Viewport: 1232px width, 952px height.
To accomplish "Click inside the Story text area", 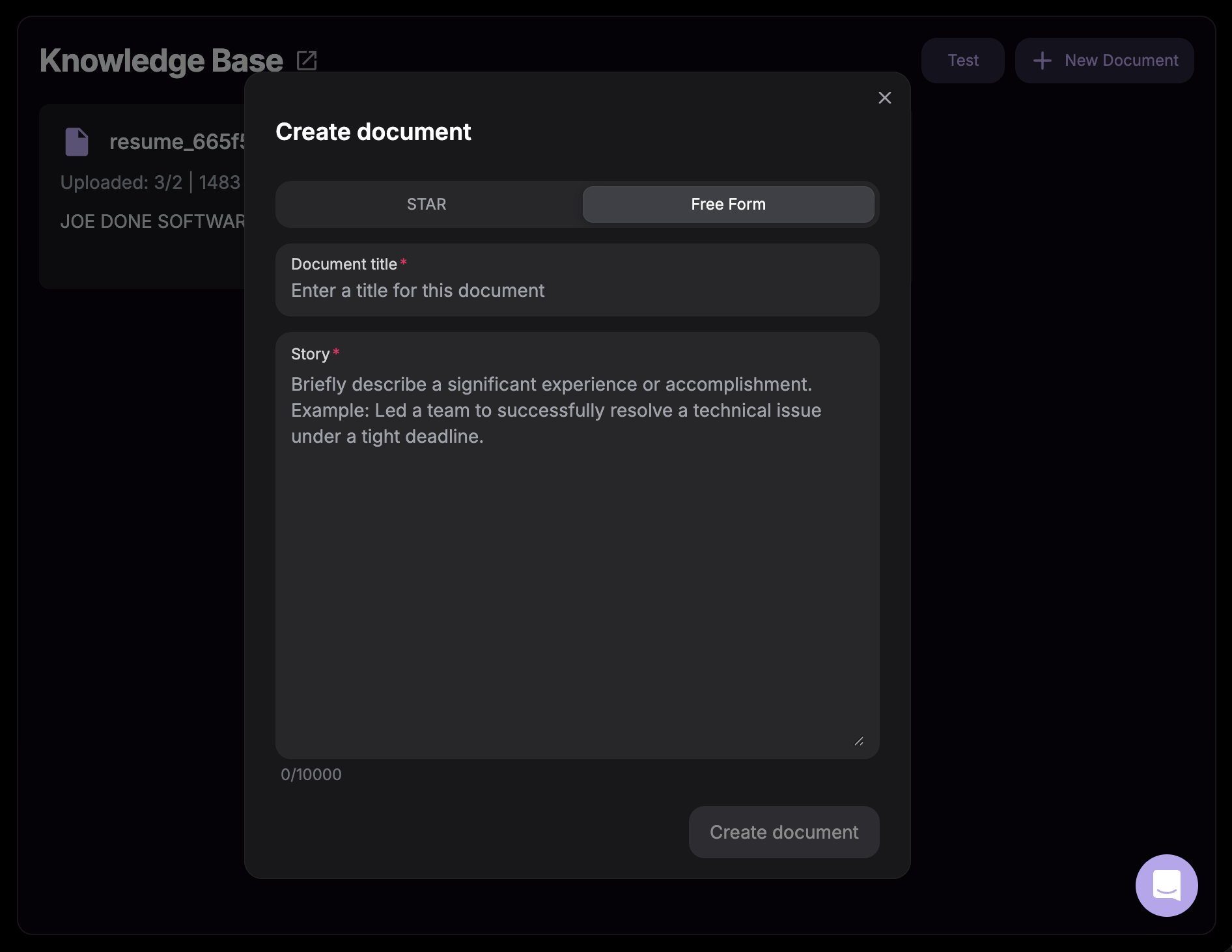I will 577,553.
